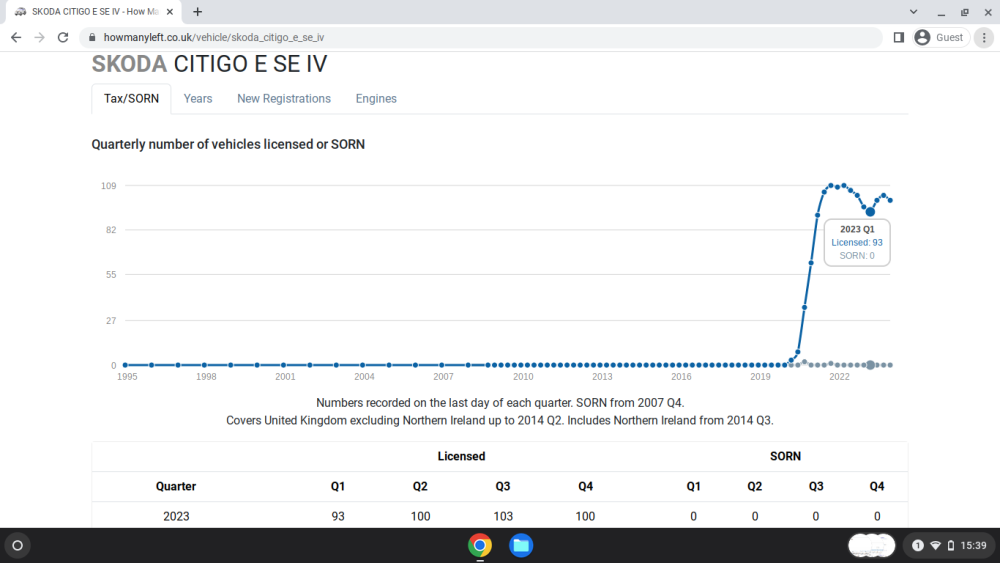The image size is (1000, 563).
Task: View site security lock info
Action: (x=92, y=38)
